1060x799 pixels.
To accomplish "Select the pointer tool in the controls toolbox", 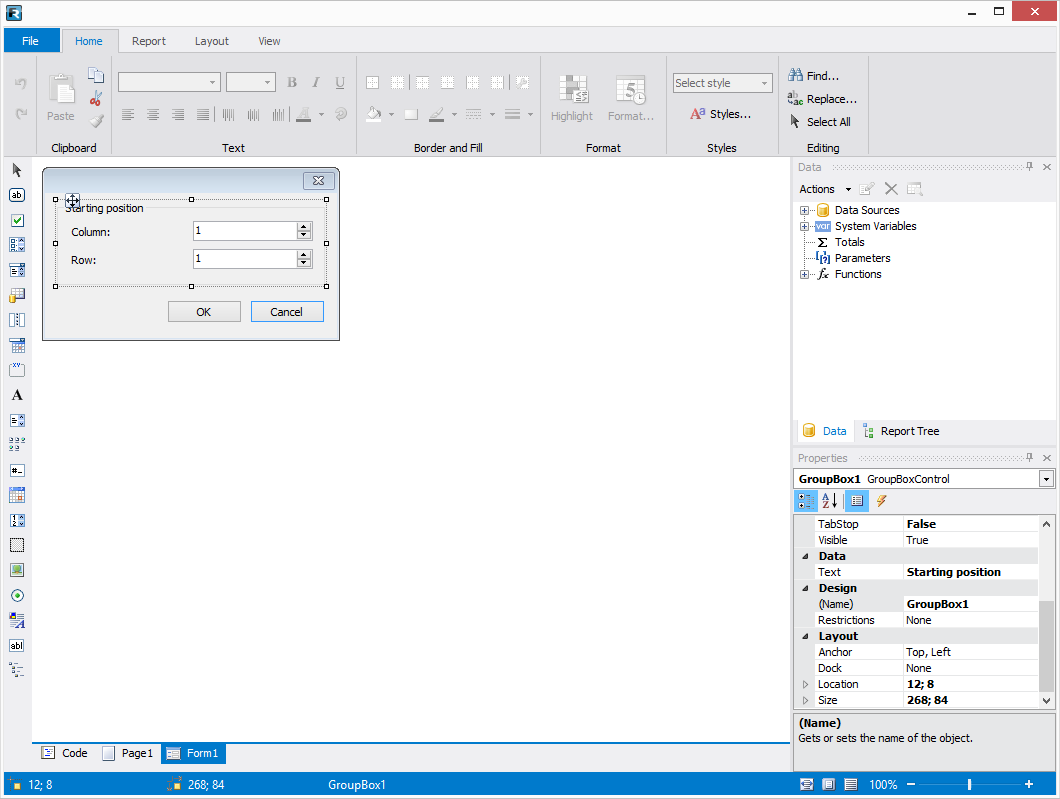I will point(16,170).
